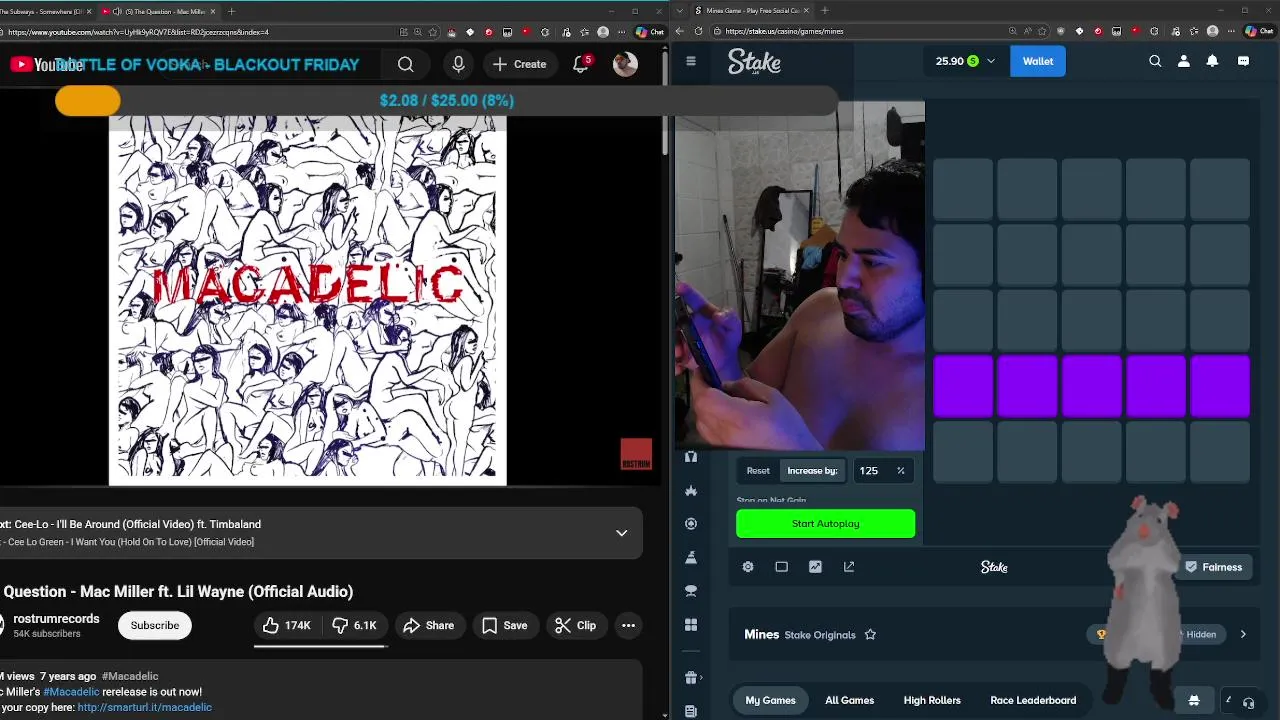The width and height of the screenshot is (1280, 720).
Task: Open Stake support headset icon
Action: point(1248,702)
